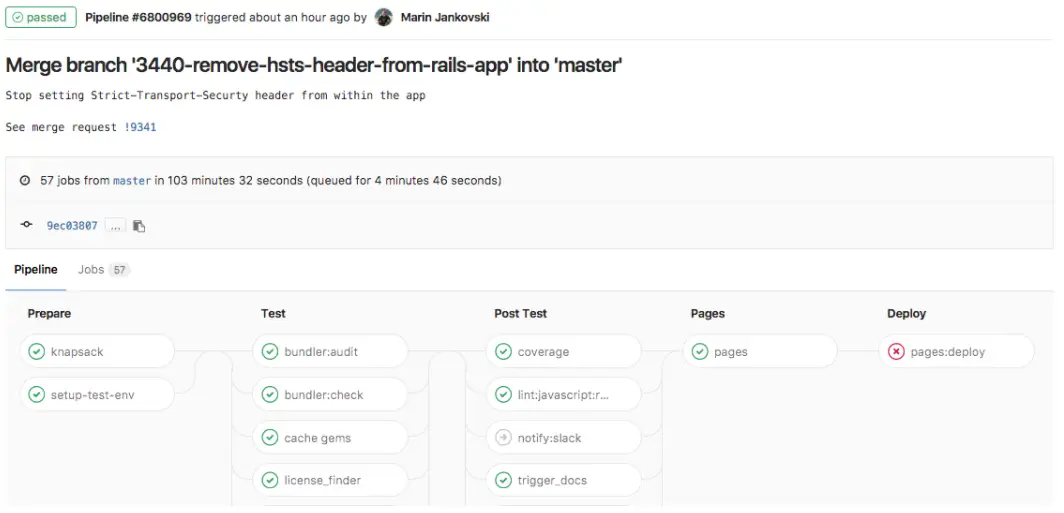Click Marin Jankovski's avatar
This screenshot has height=513, width=1064.
tap(384, 17)
